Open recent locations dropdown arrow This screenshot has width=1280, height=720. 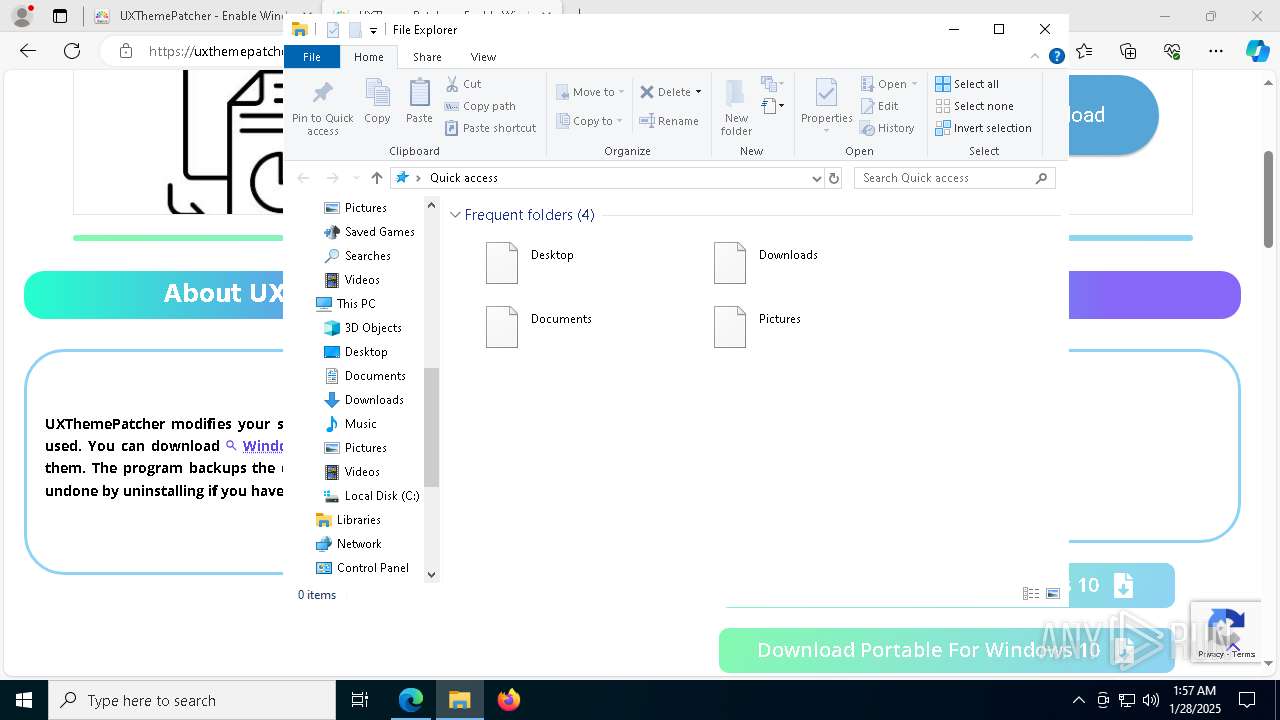click(x=356, y=178)
